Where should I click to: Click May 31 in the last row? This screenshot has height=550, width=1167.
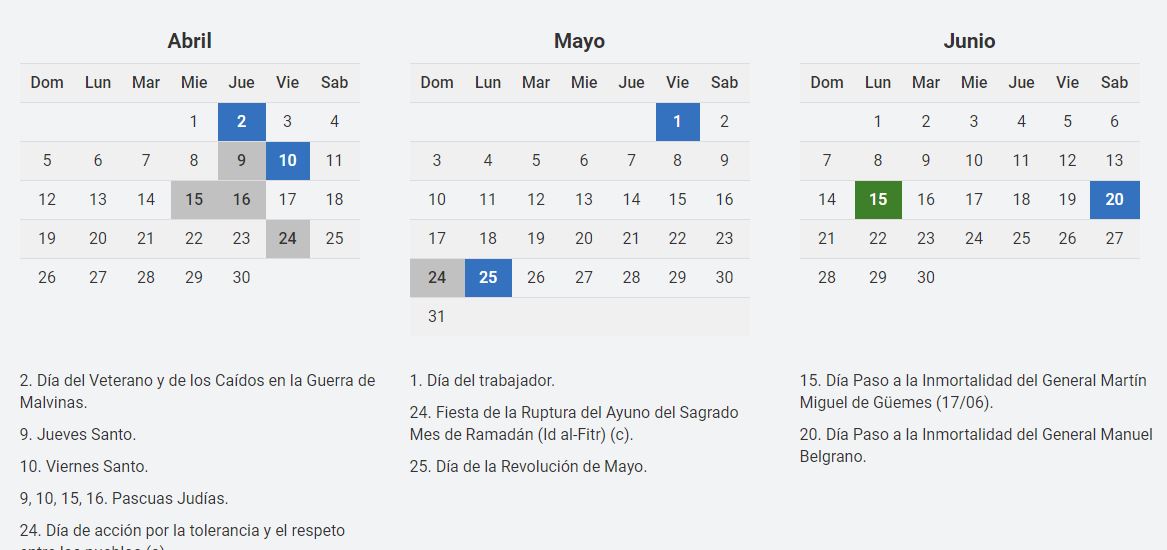(x=437, y=317)
